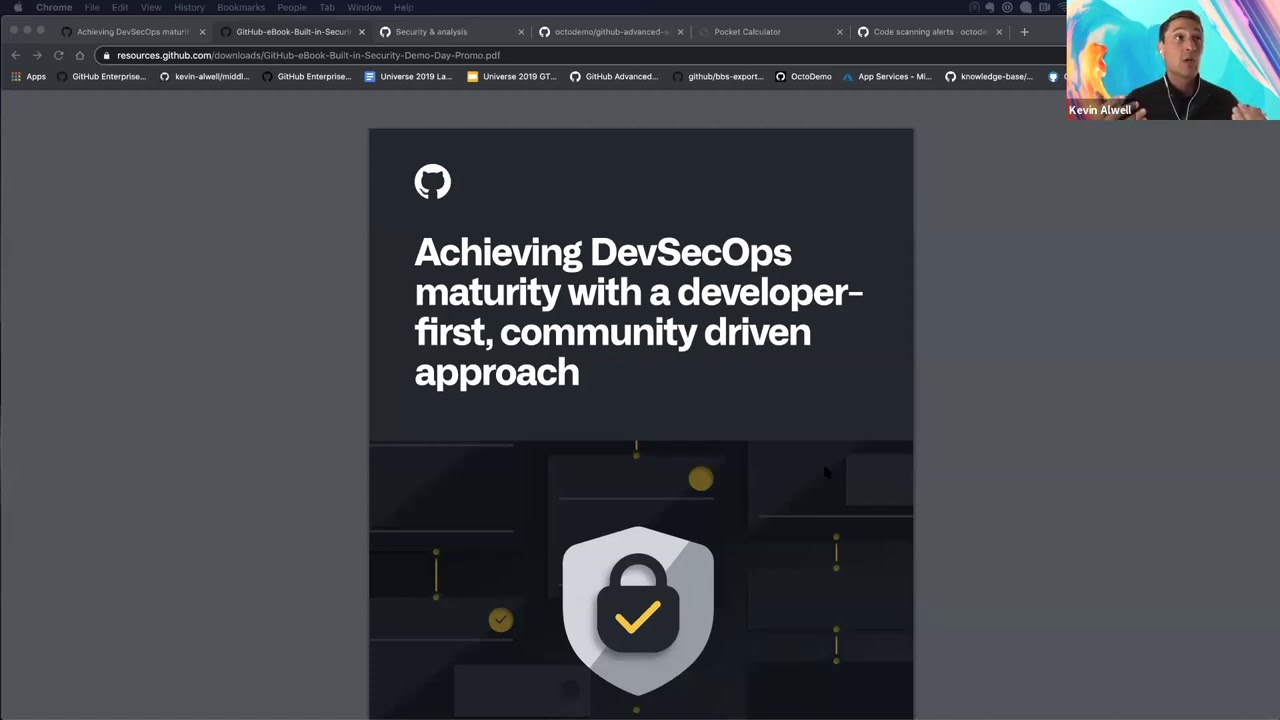Click GitHub Octocat logo on PDF cover
The height and width of the screenshot is (720, 1280).
(x=433, y=182)
